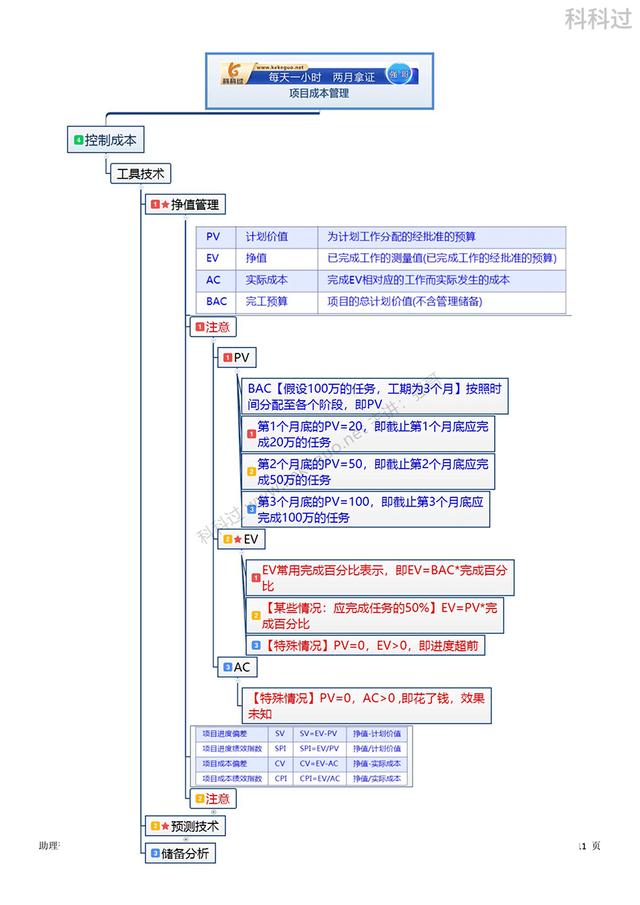
Task: Toggle collapse marker below orange 注意 node
Action: [x=213, y=812]
